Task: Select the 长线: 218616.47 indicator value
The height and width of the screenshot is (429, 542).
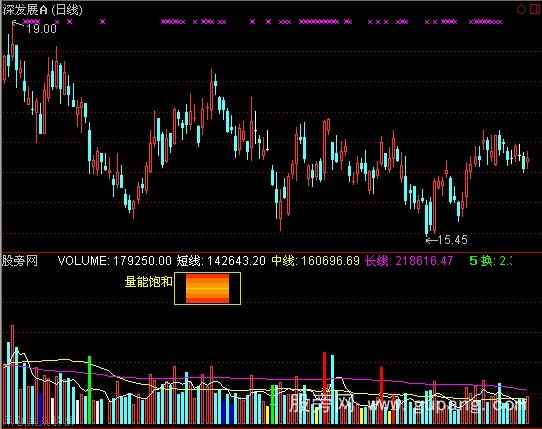Action: (x=409, y=261)
